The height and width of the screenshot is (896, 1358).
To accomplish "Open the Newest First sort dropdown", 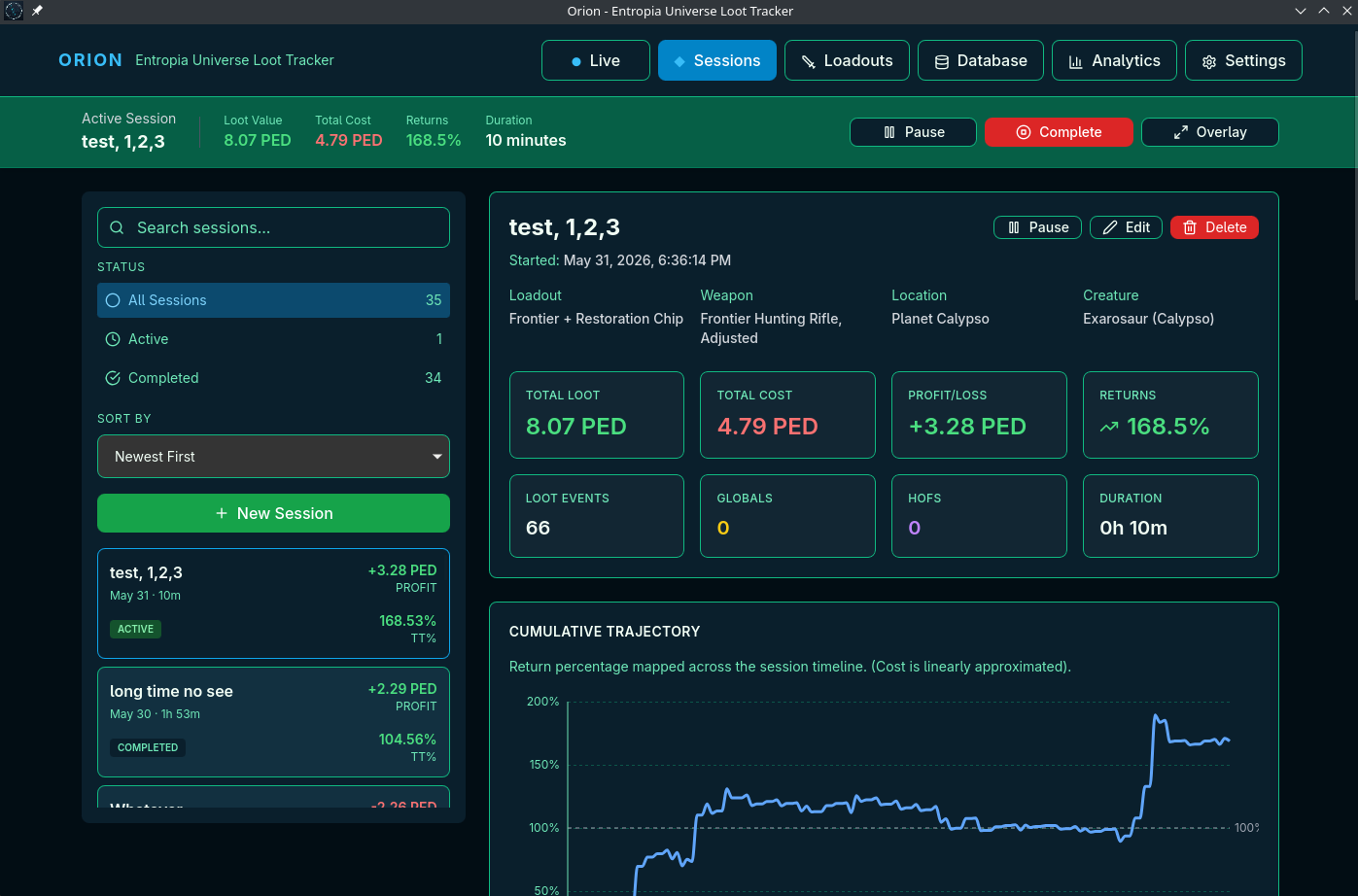I will point(273,457).
